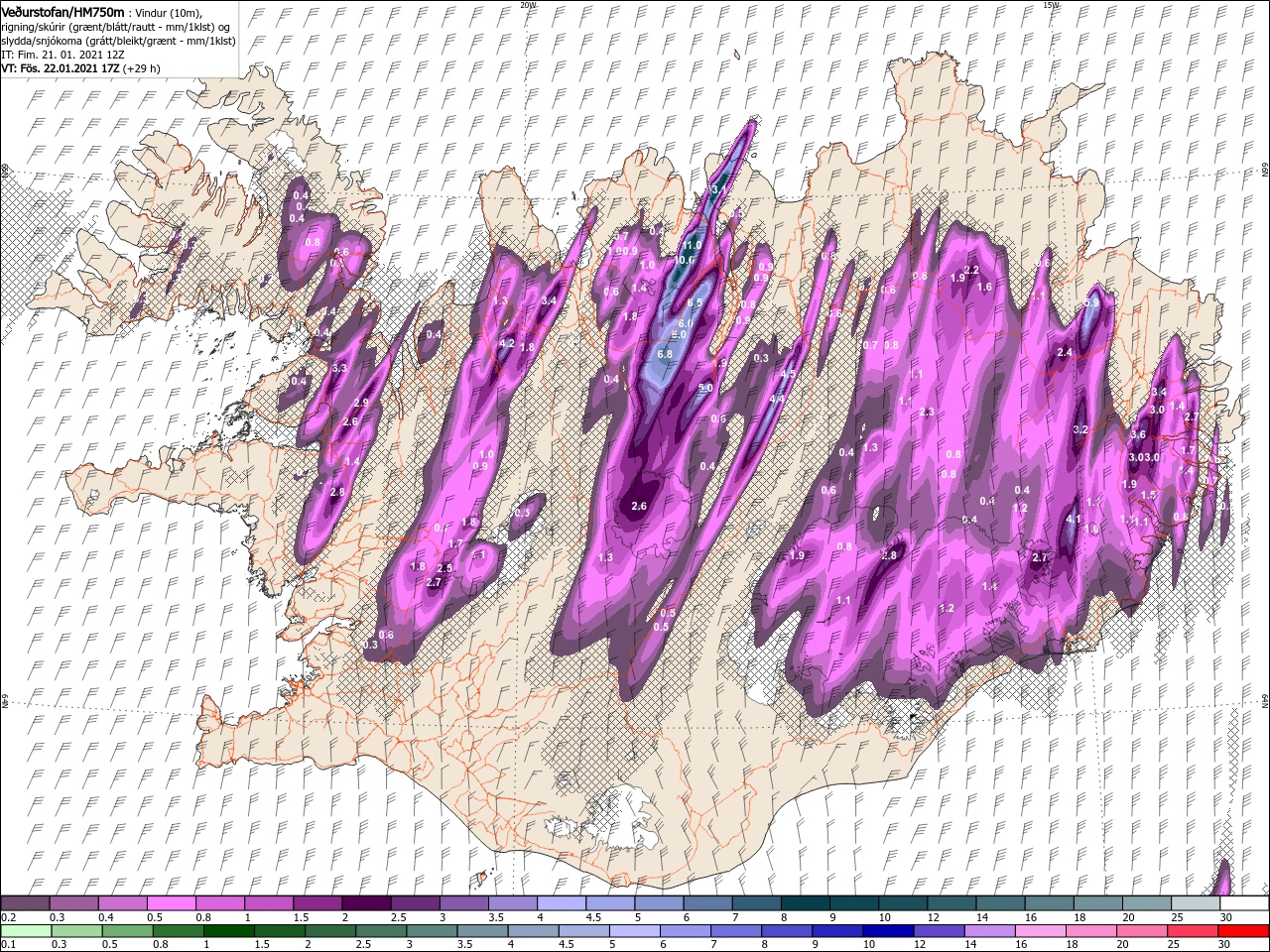Click the 'slydda/snjókoma' legend description line in the header
The width and height of the screenshot is (1270, 952).
(x=118, y=41)
